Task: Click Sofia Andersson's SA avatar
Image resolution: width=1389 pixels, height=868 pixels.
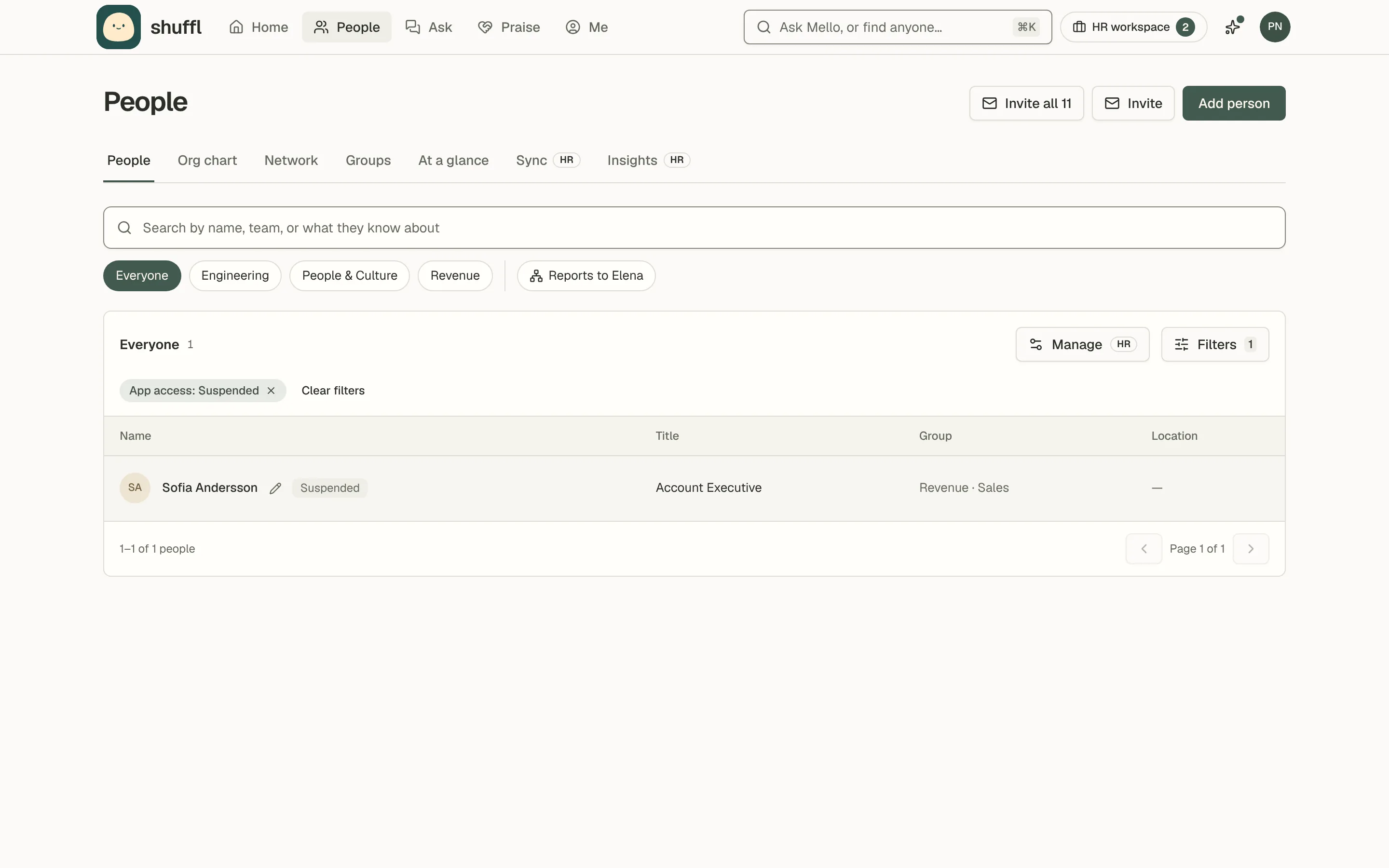Action: point(135,488)
